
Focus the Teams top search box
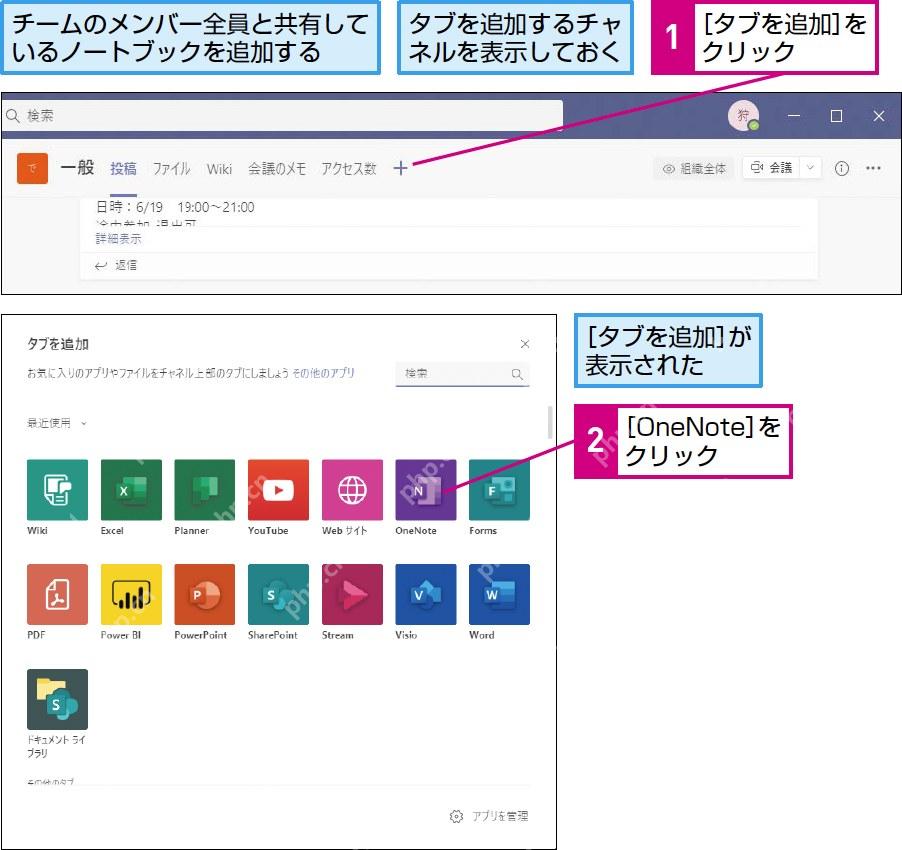pos(282,116)
